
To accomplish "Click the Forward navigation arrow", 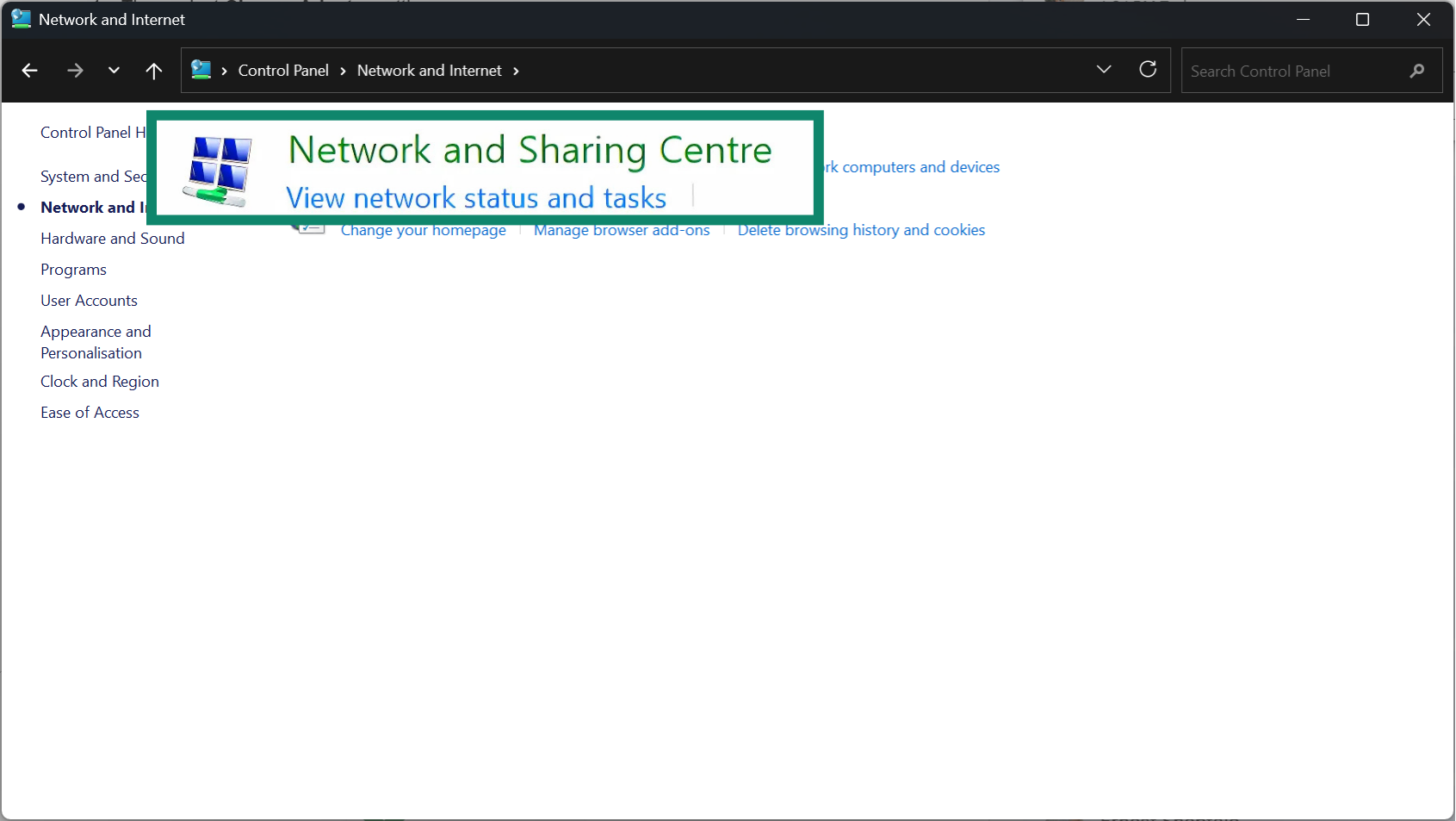I will [75, 71].
